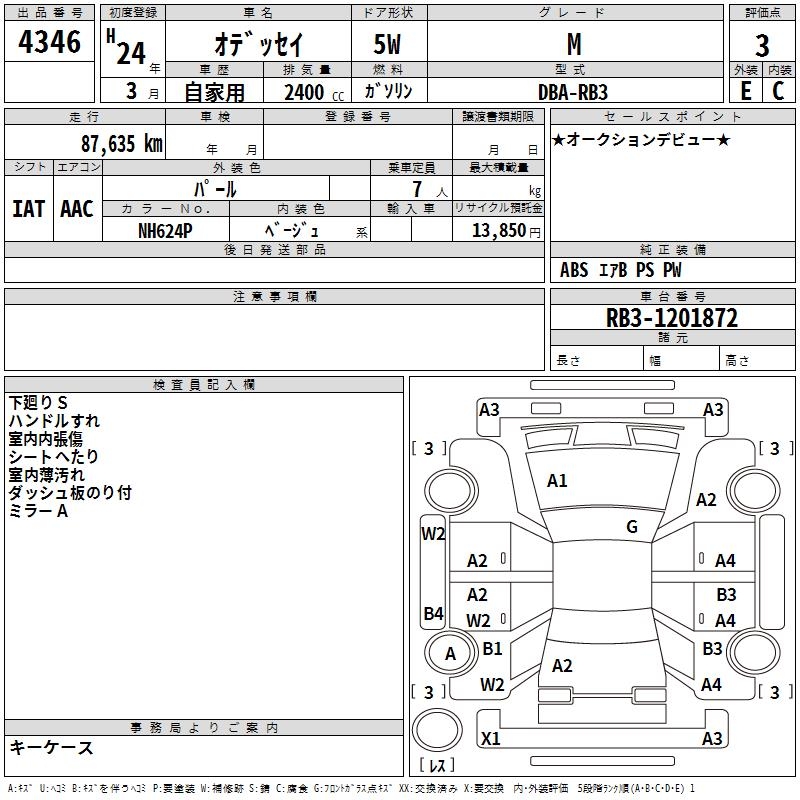
Task: Click the mileage 87,635 km
Action: tap(121, 143)
